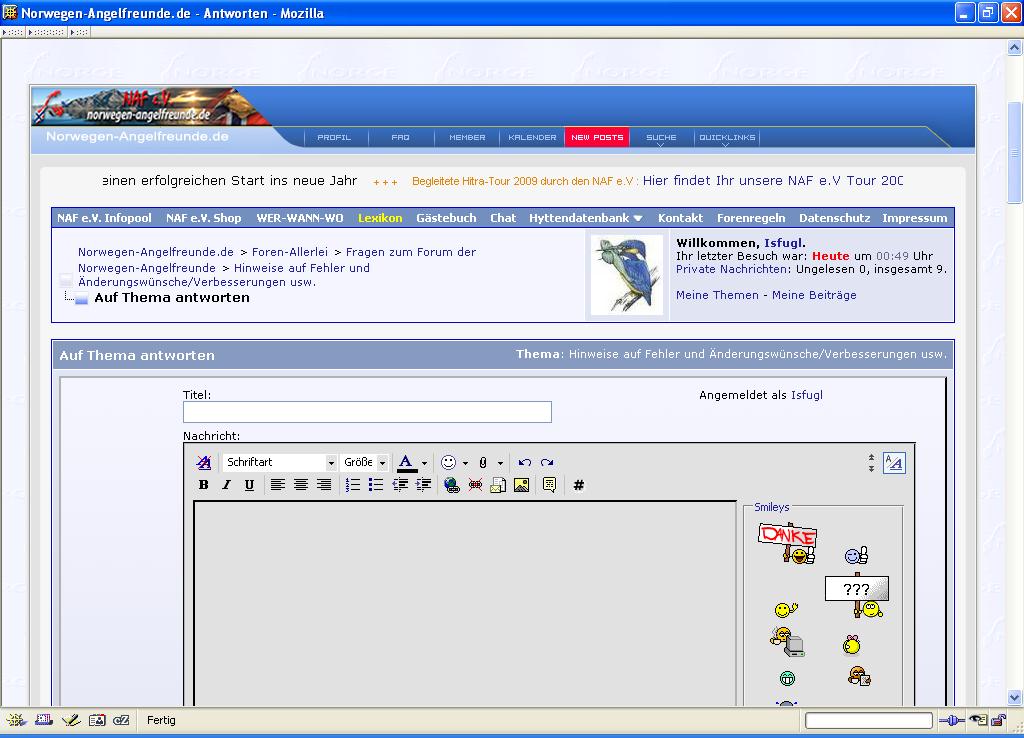Go to the NEW POSTS tab
This screenshot has height=738, width=1024.
coord(597,137)
